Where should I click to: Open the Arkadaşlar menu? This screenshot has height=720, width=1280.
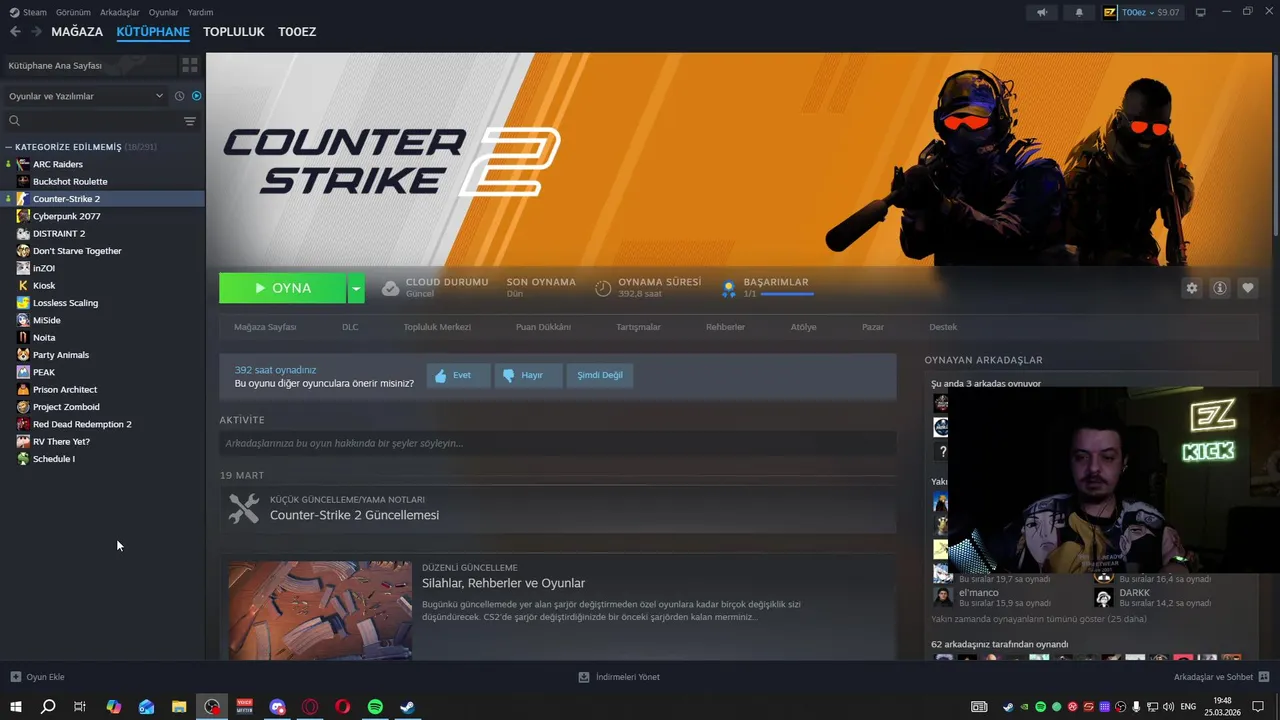[x=120, y=12]
